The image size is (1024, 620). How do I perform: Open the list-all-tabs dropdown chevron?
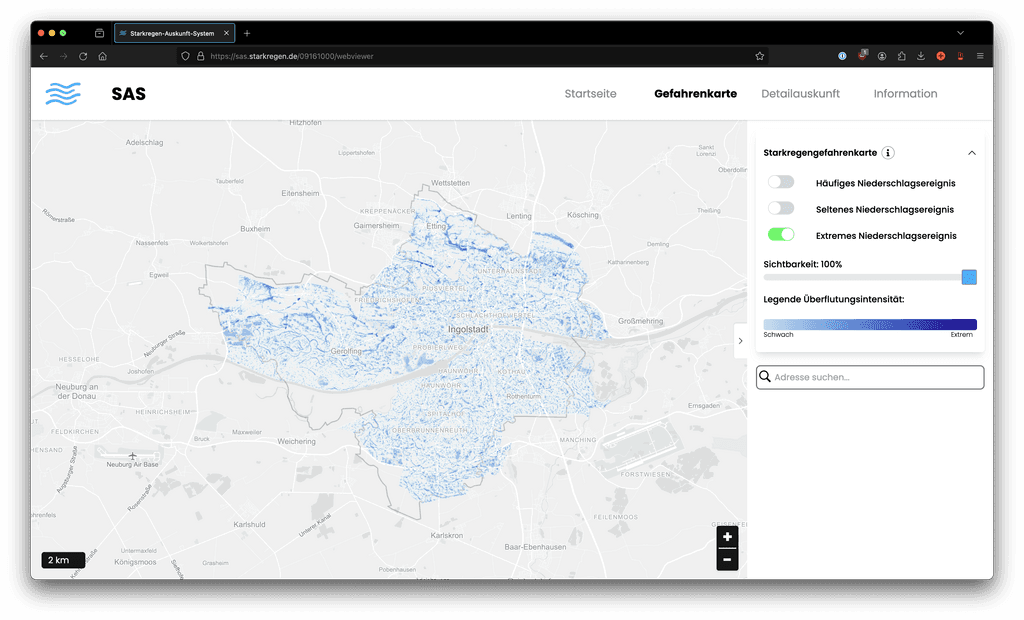click(960, 33)
